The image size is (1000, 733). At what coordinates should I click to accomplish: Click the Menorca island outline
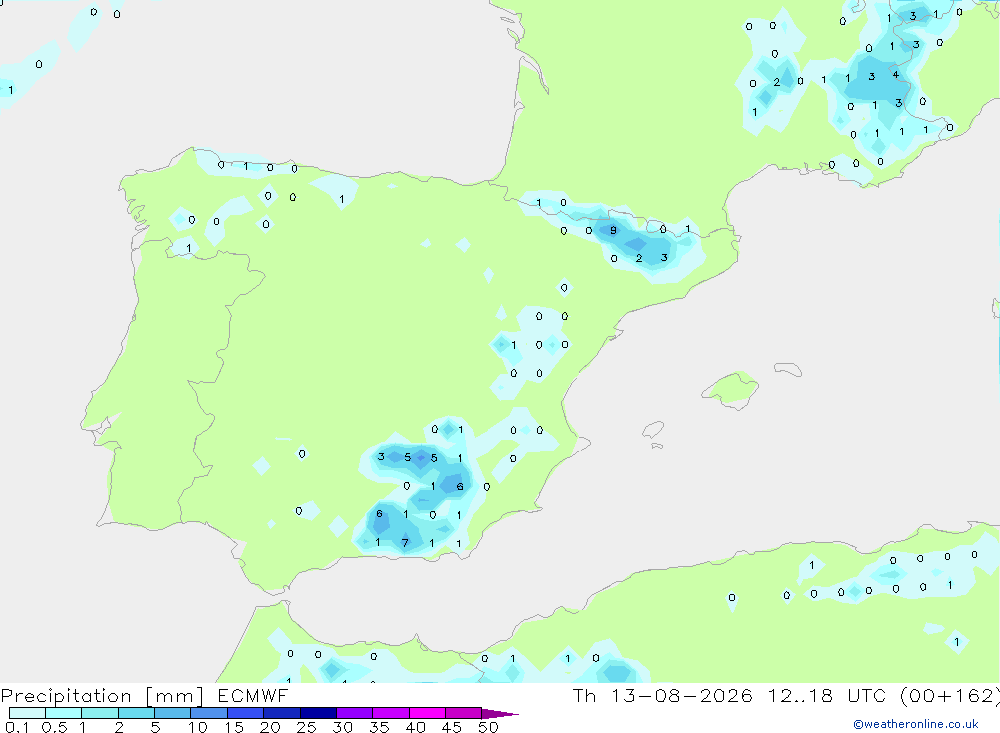[x=788, y=369]
